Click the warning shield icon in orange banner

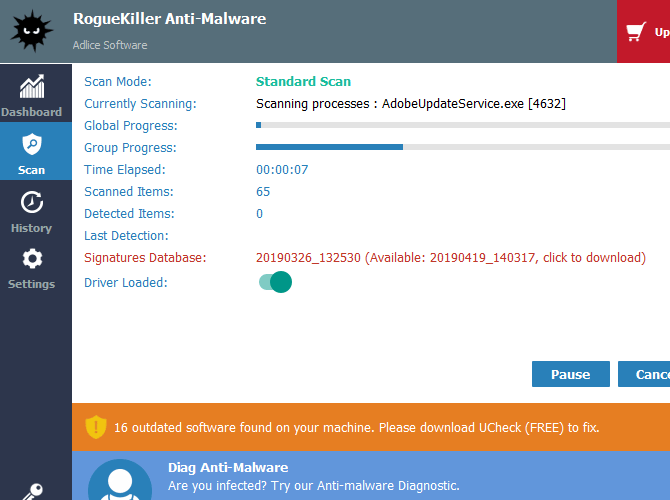click(95, 427)
